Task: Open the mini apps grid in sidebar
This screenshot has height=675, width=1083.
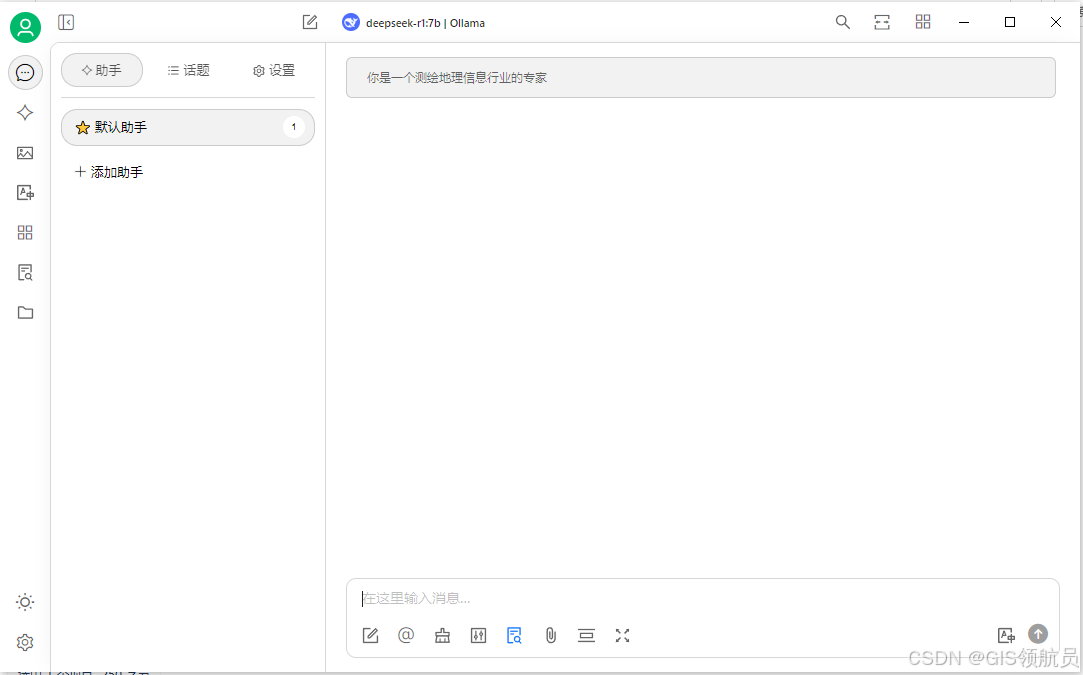Action: click(x=26, y=233)
